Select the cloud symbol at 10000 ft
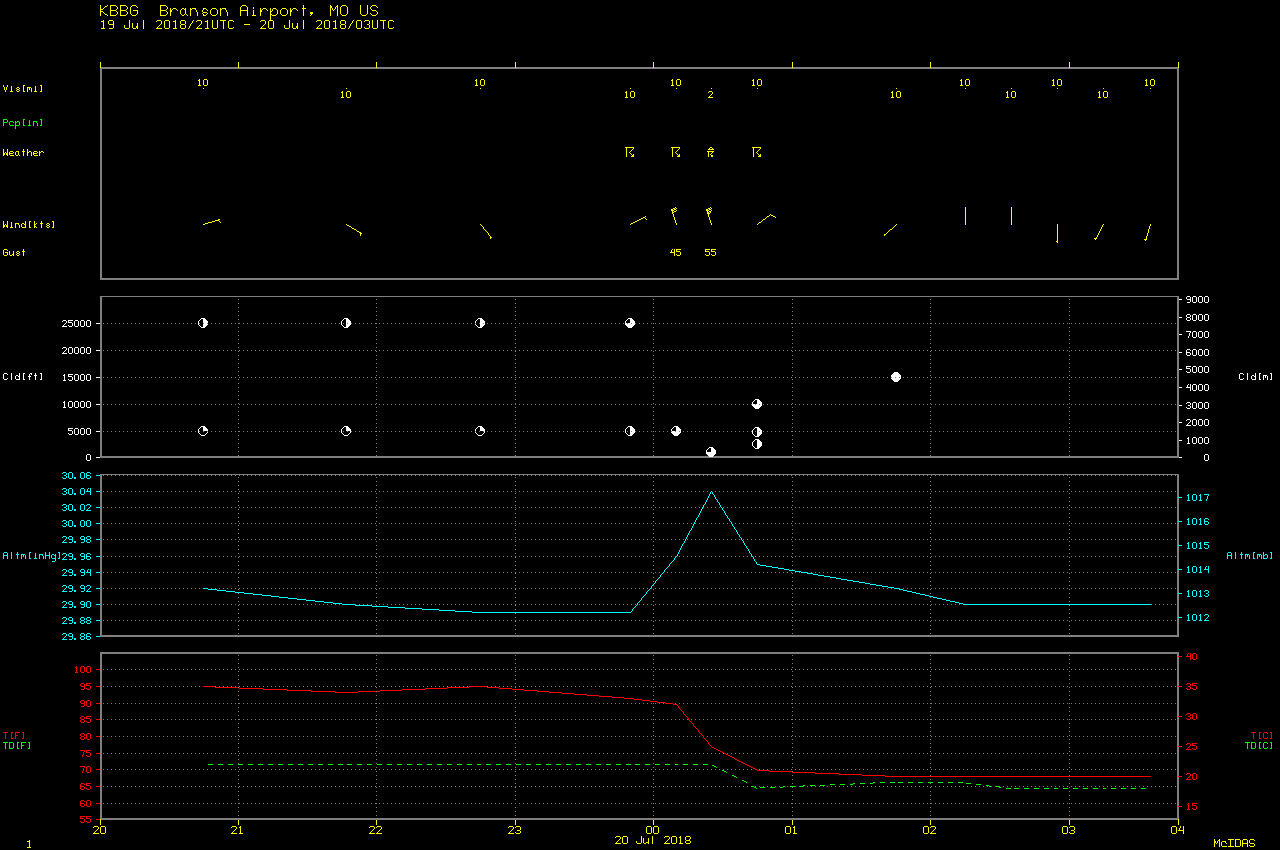This screenshot has width=1280, height=850. click(x=757, y=404)
